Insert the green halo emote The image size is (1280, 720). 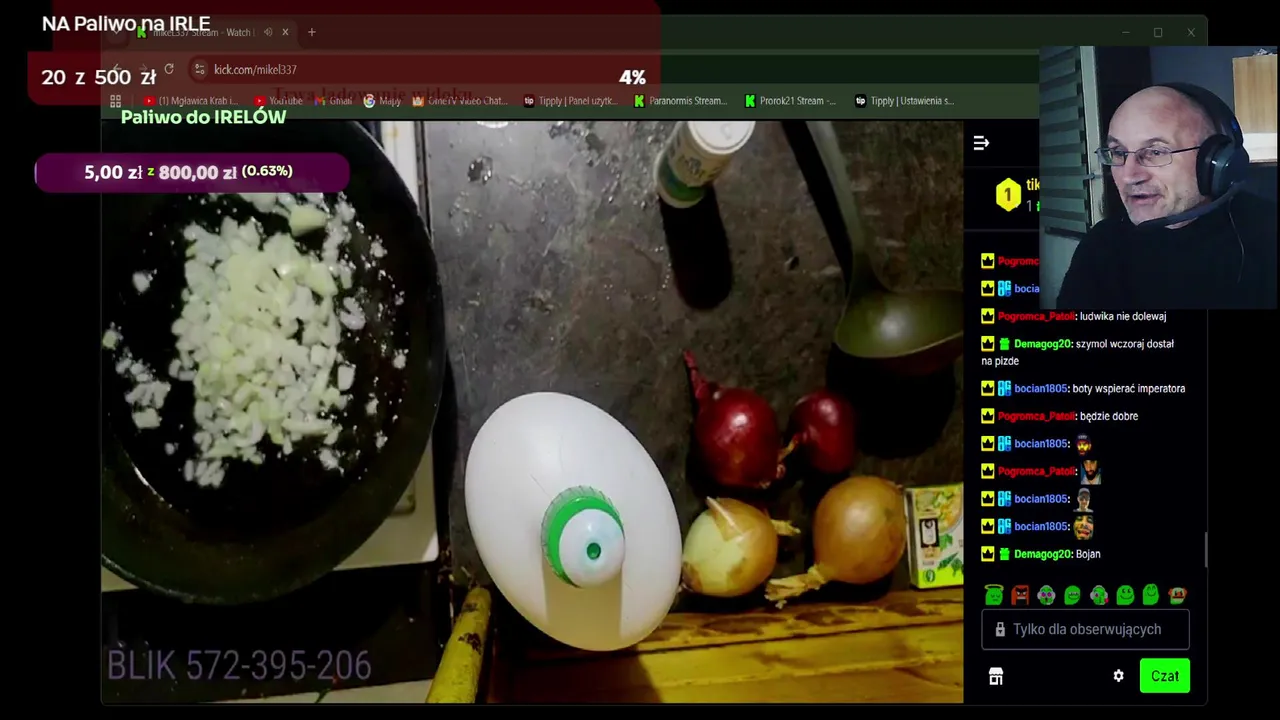[x=993, y=595]
